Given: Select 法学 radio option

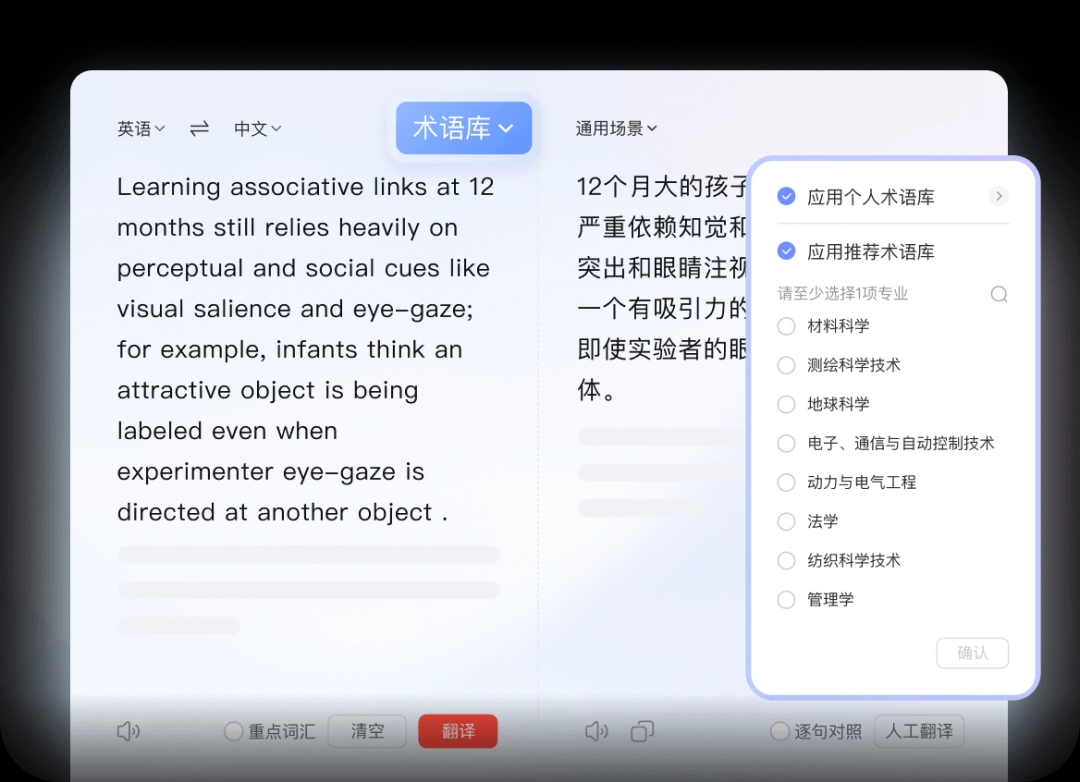Looking at the screenshot, I should point(786,522).
